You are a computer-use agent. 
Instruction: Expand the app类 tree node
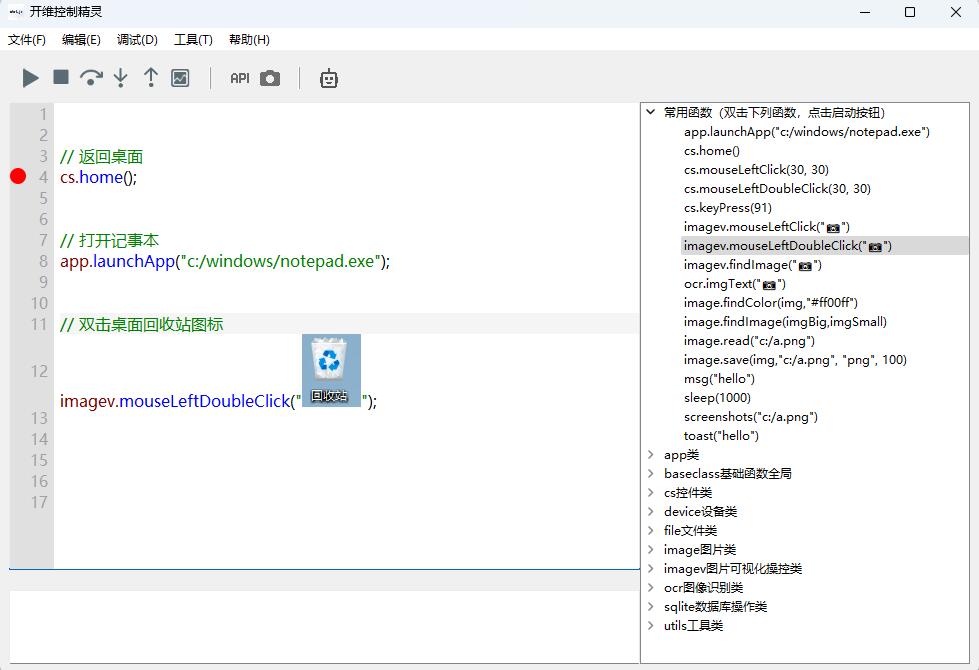(x=651, y=455)
